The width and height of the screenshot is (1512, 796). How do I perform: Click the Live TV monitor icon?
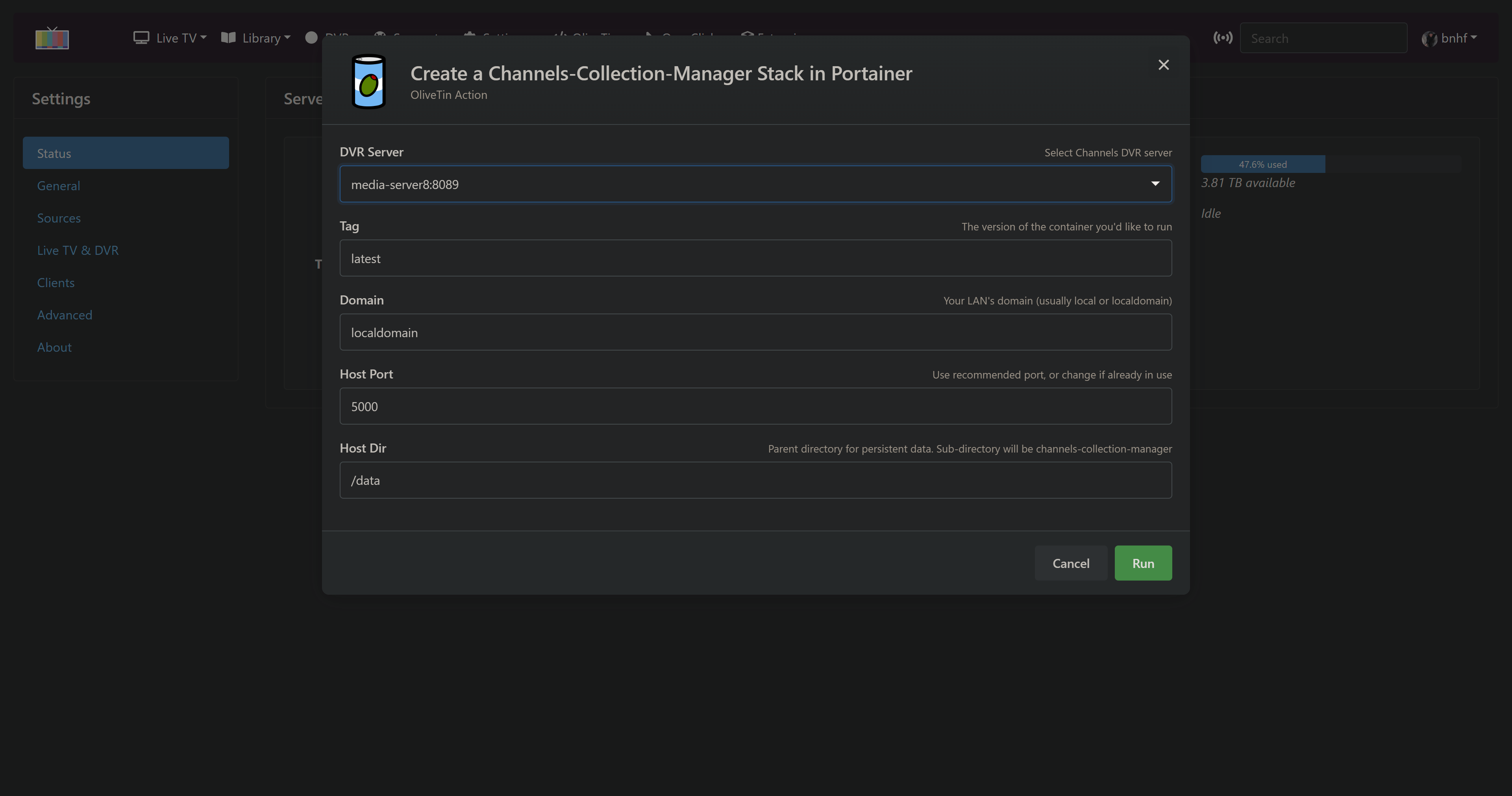pos(141,38)
